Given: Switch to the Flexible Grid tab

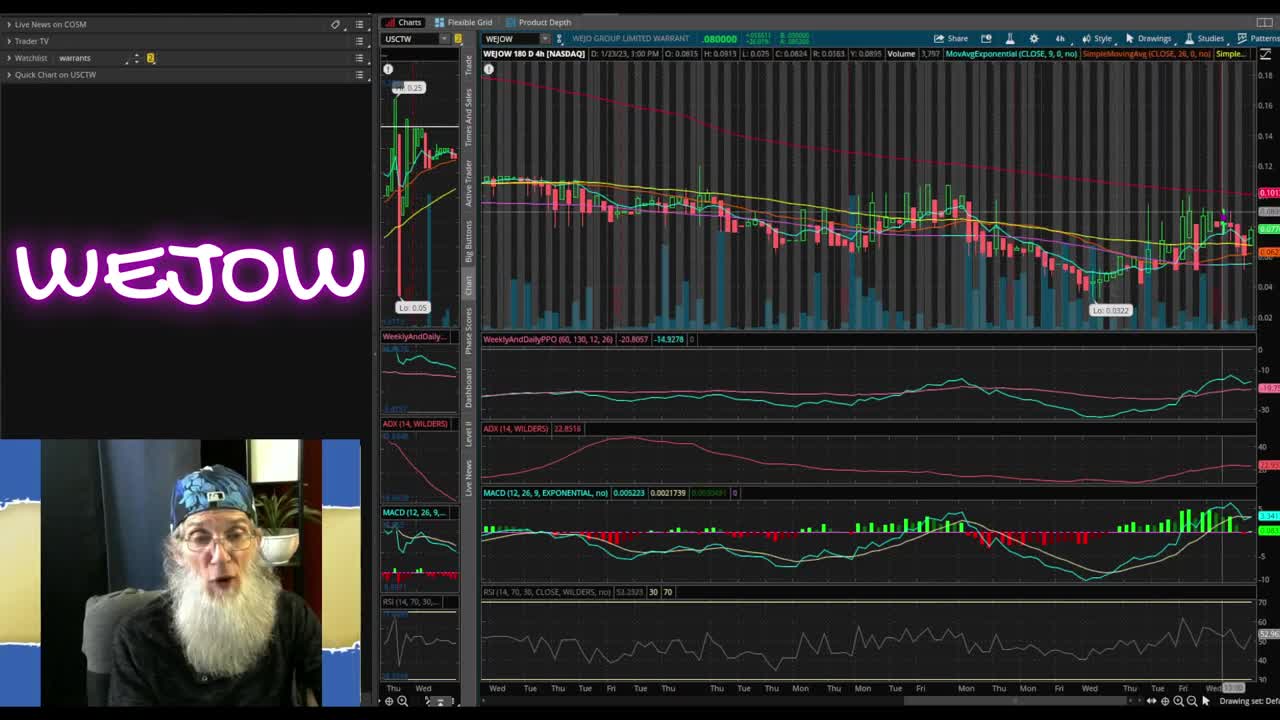Looking at the screenshot, I should point(463,22).
